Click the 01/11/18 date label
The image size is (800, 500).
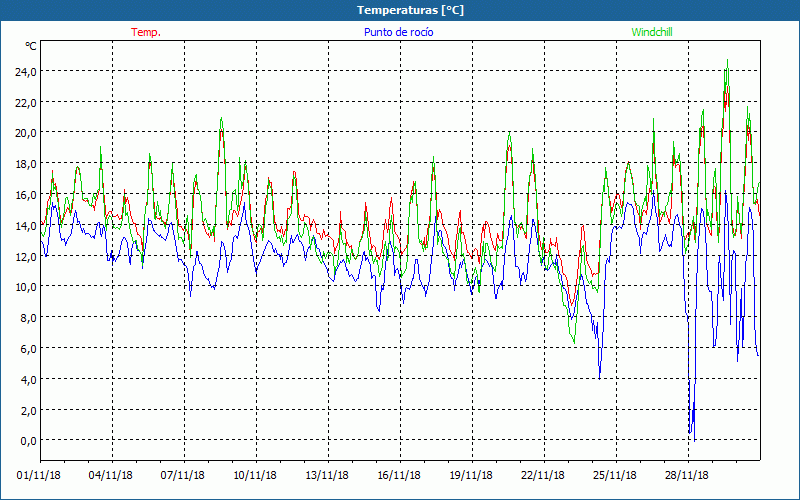39,476
